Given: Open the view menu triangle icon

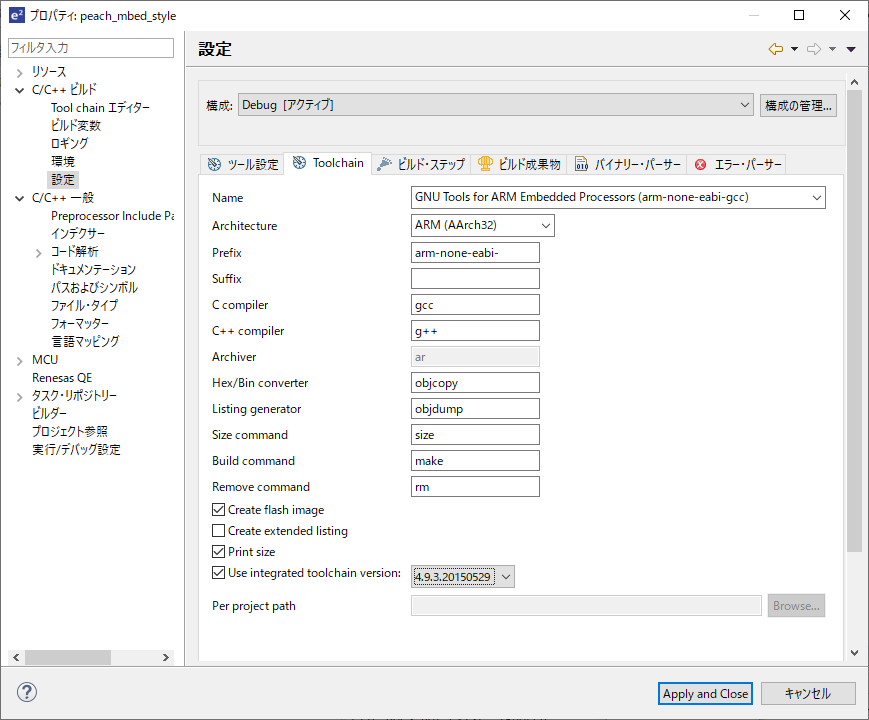Looking at the screenshot, I should tap(851, 49).
